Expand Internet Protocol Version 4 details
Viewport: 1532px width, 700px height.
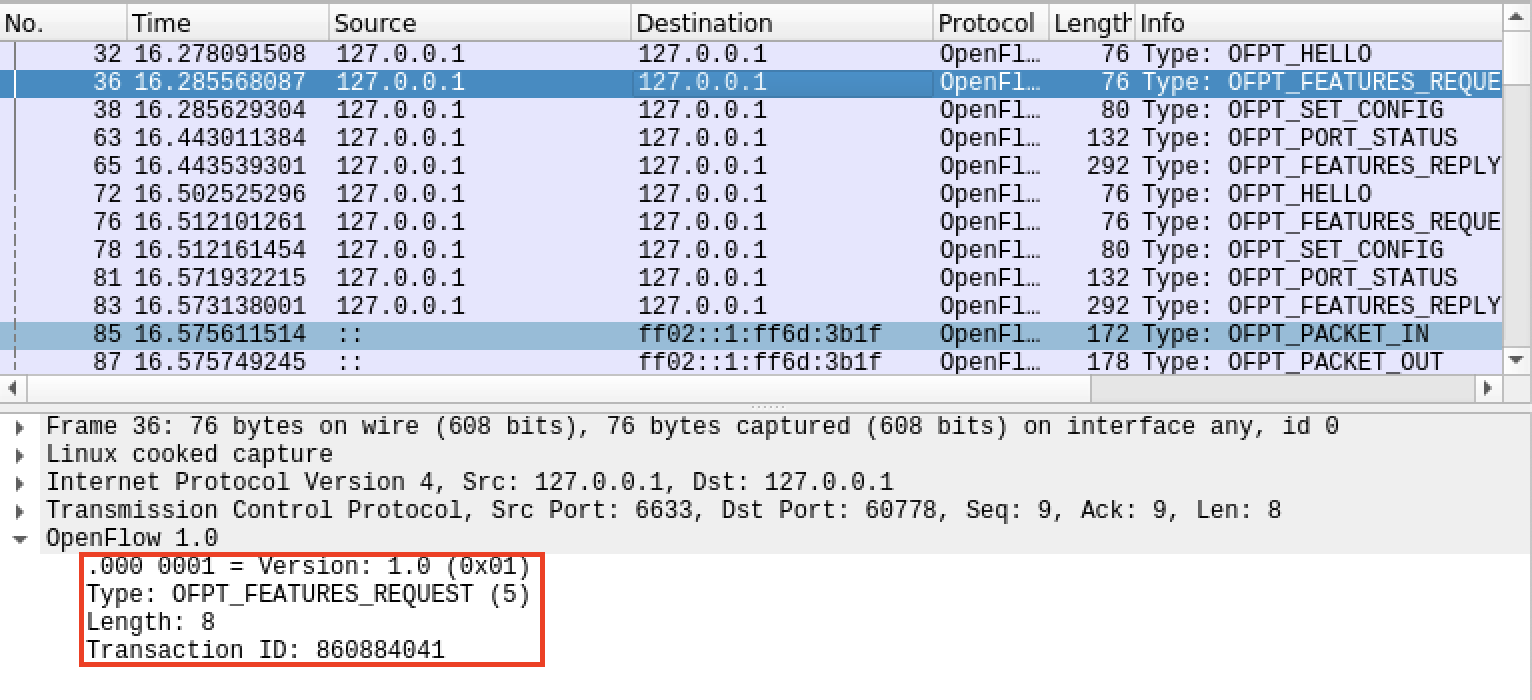[x=21, y=484]
